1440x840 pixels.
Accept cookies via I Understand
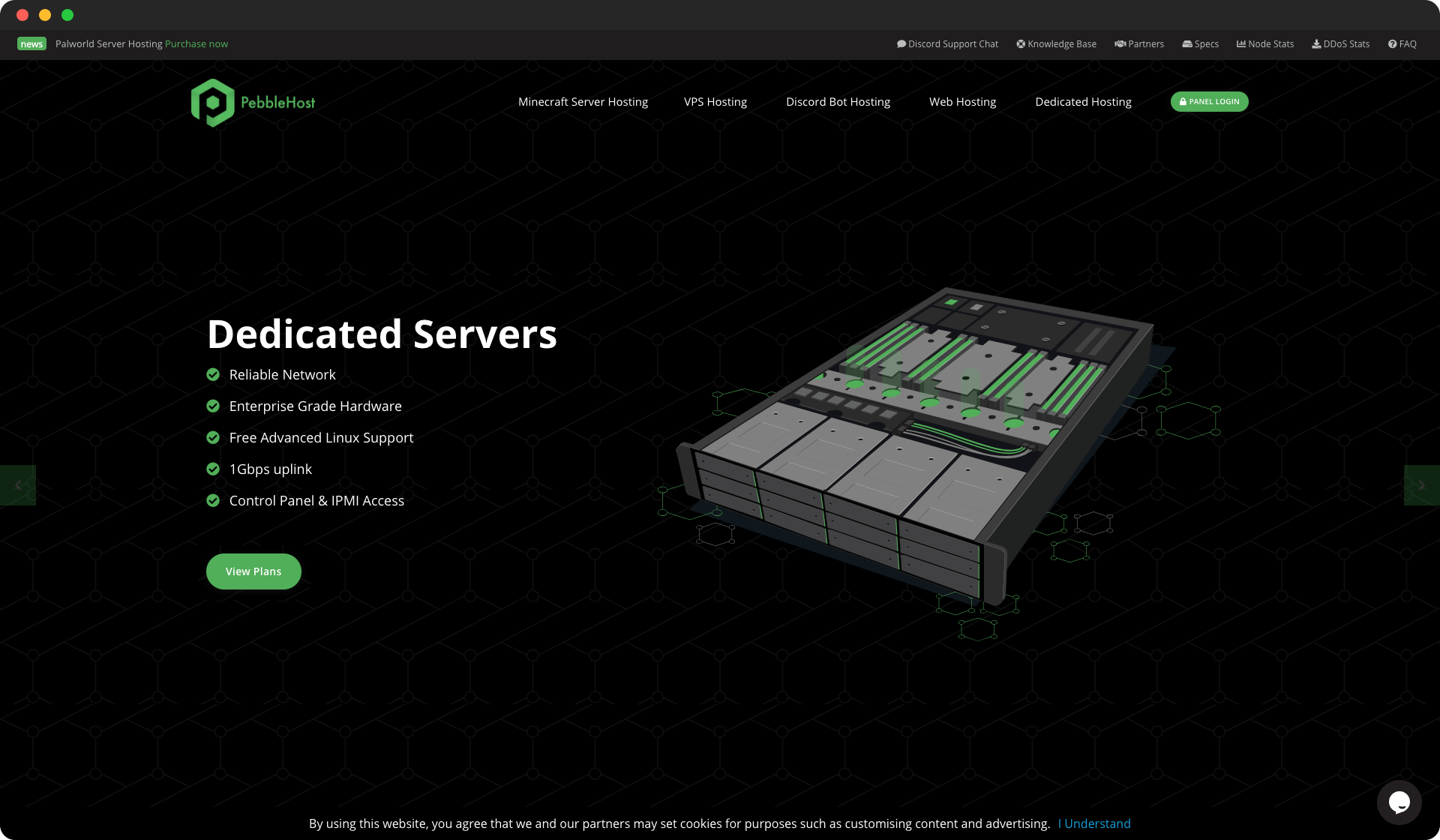coord(1094,823)
